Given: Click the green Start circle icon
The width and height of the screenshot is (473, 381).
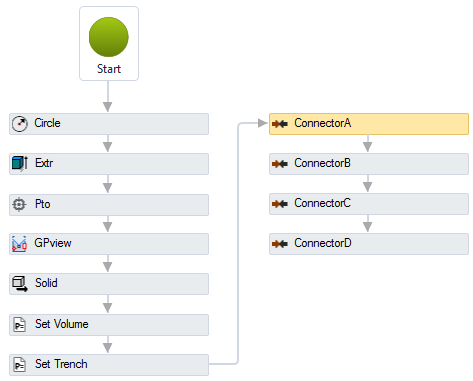Looking at the screenshot, I should 109,37.
